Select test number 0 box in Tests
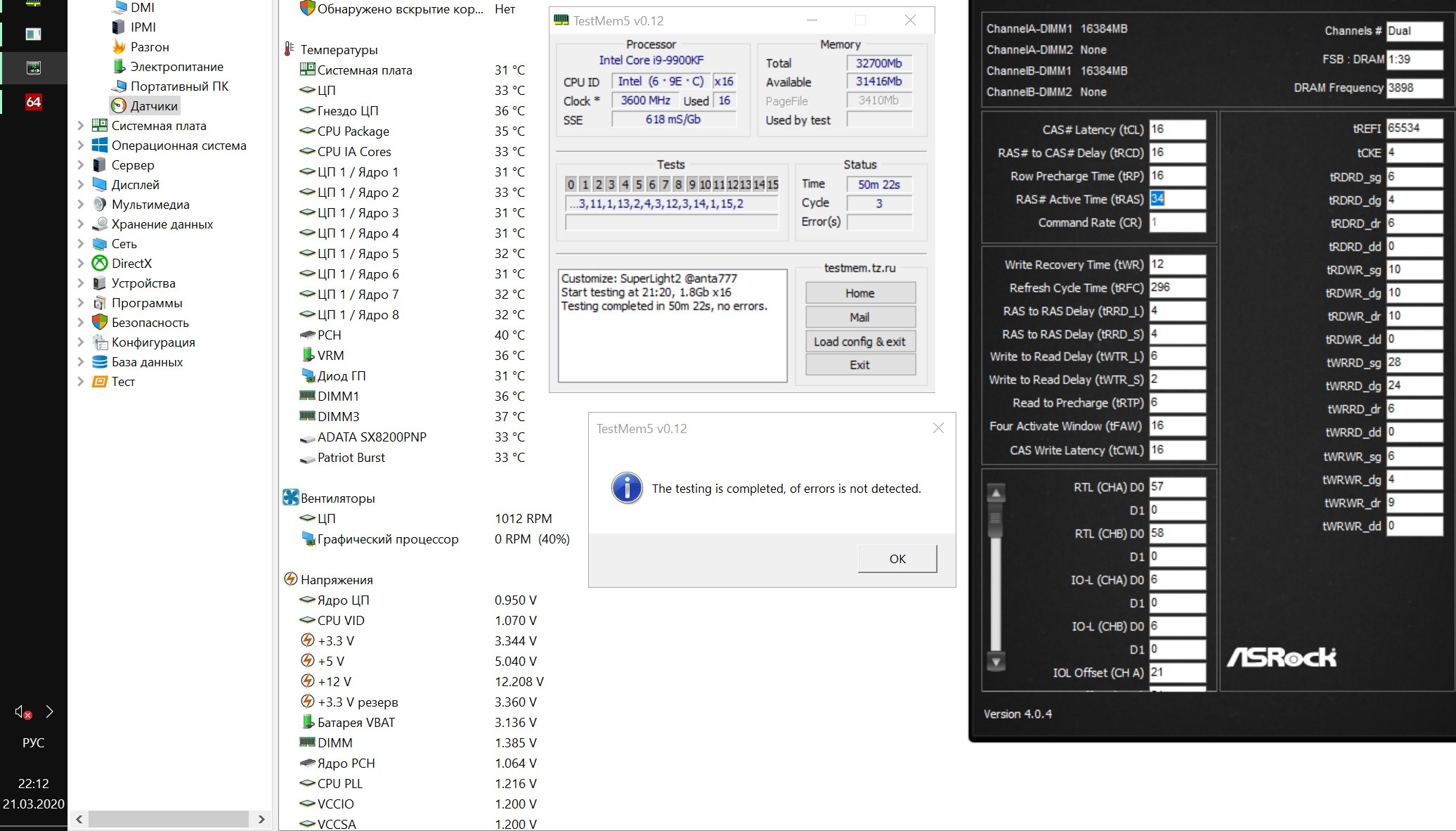Image resolution: width=1456 pixels, height=831 pixels. (571, 184)
